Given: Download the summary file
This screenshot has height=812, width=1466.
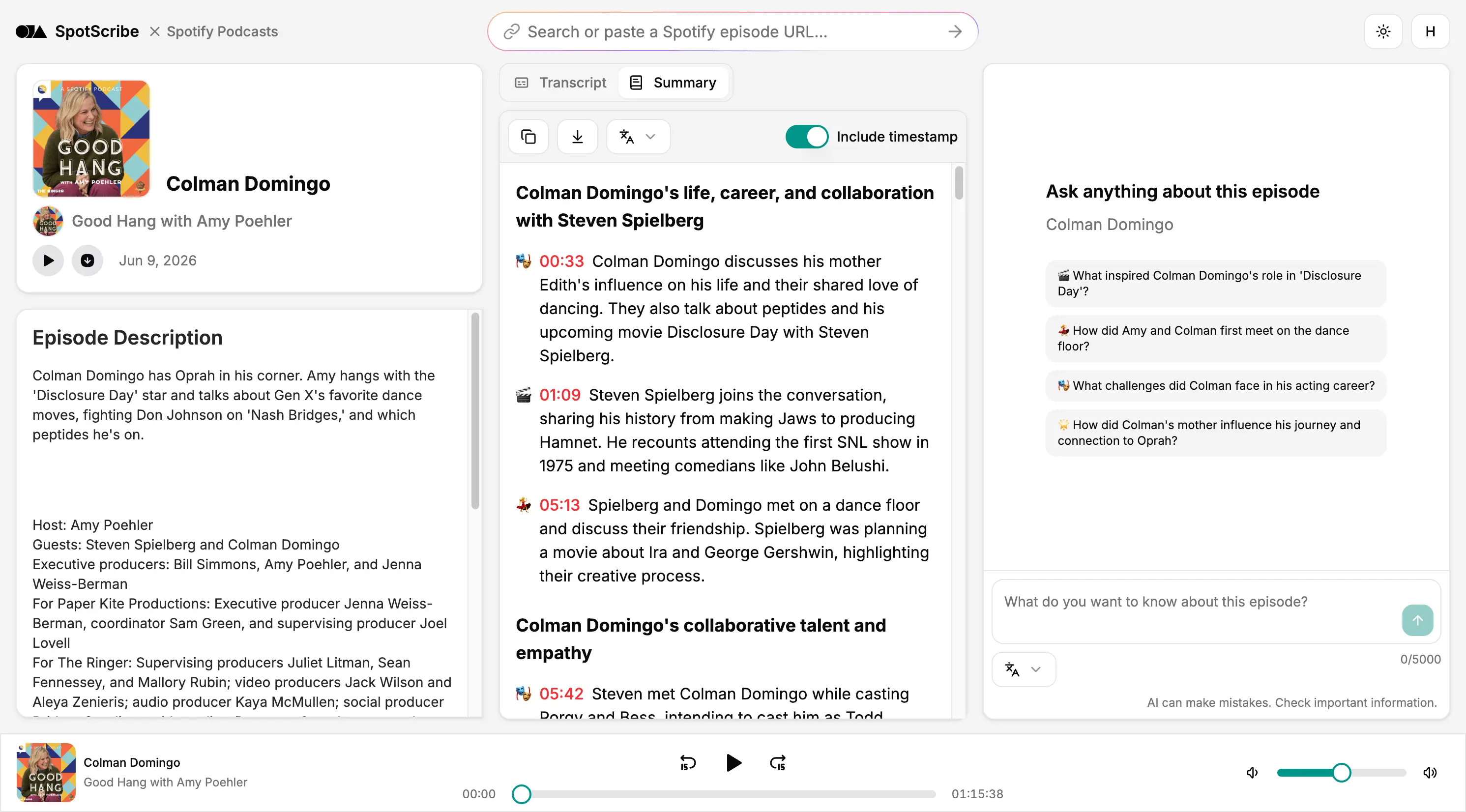Looking at the screenshot, I should click(577, 137).
